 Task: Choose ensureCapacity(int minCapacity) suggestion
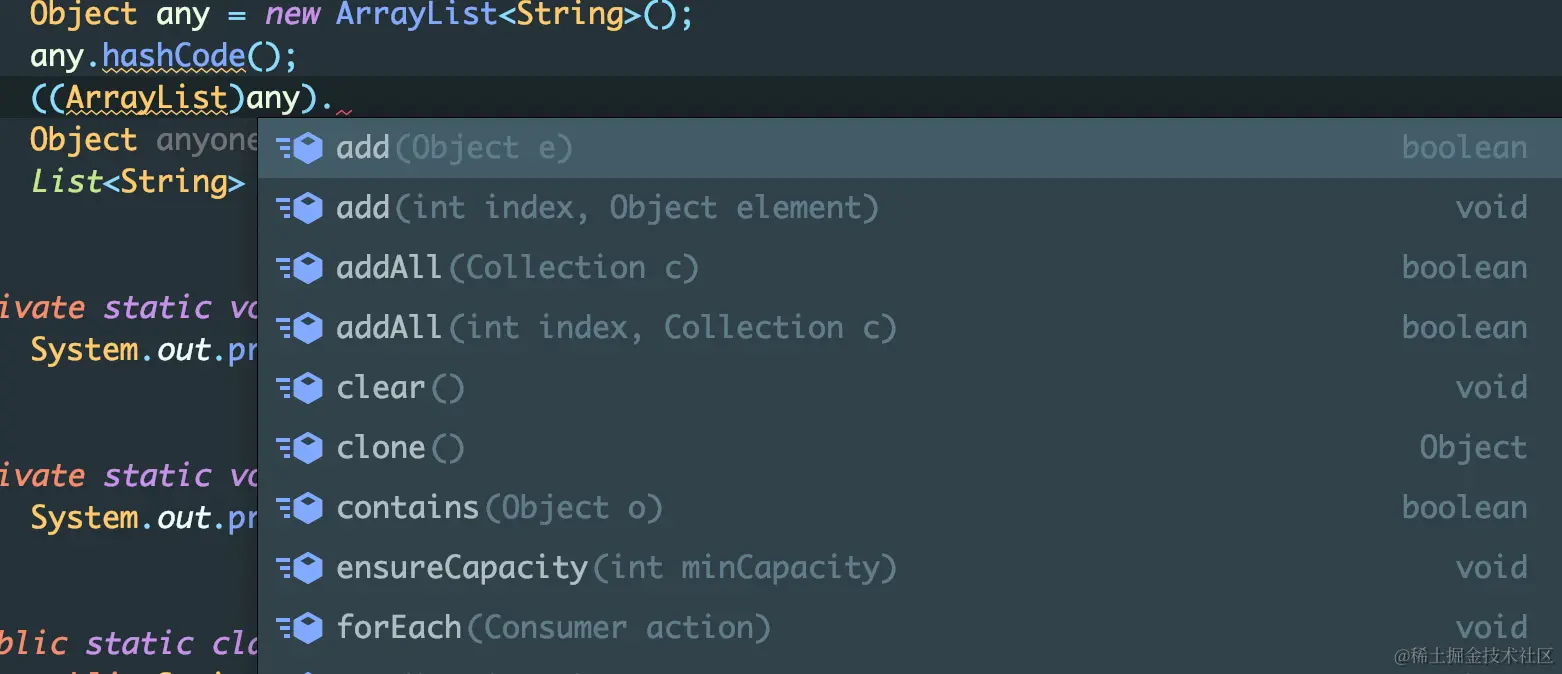coord(616,568)
